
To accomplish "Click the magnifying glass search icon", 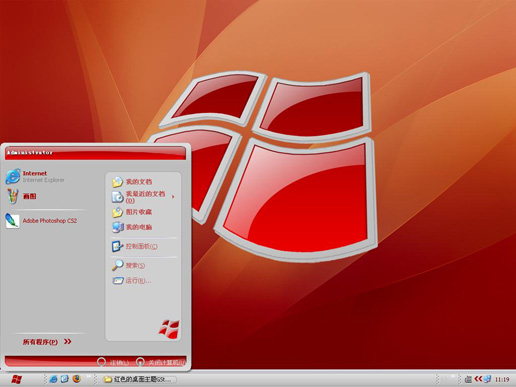I will [117, 265].
